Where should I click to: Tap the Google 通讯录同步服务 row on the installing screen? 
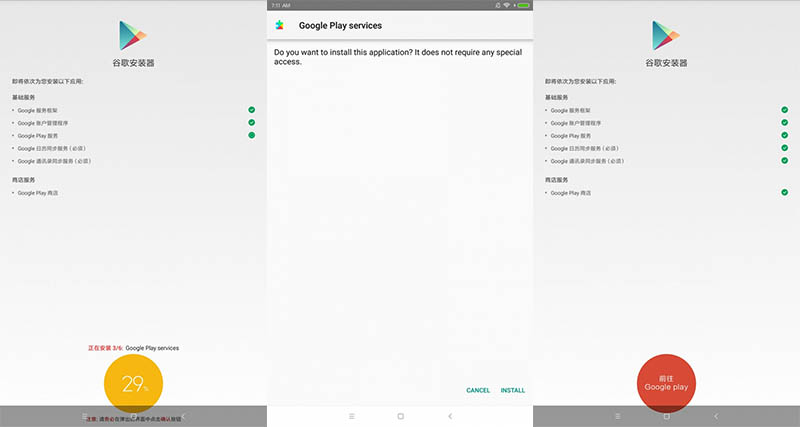point(133,161)
